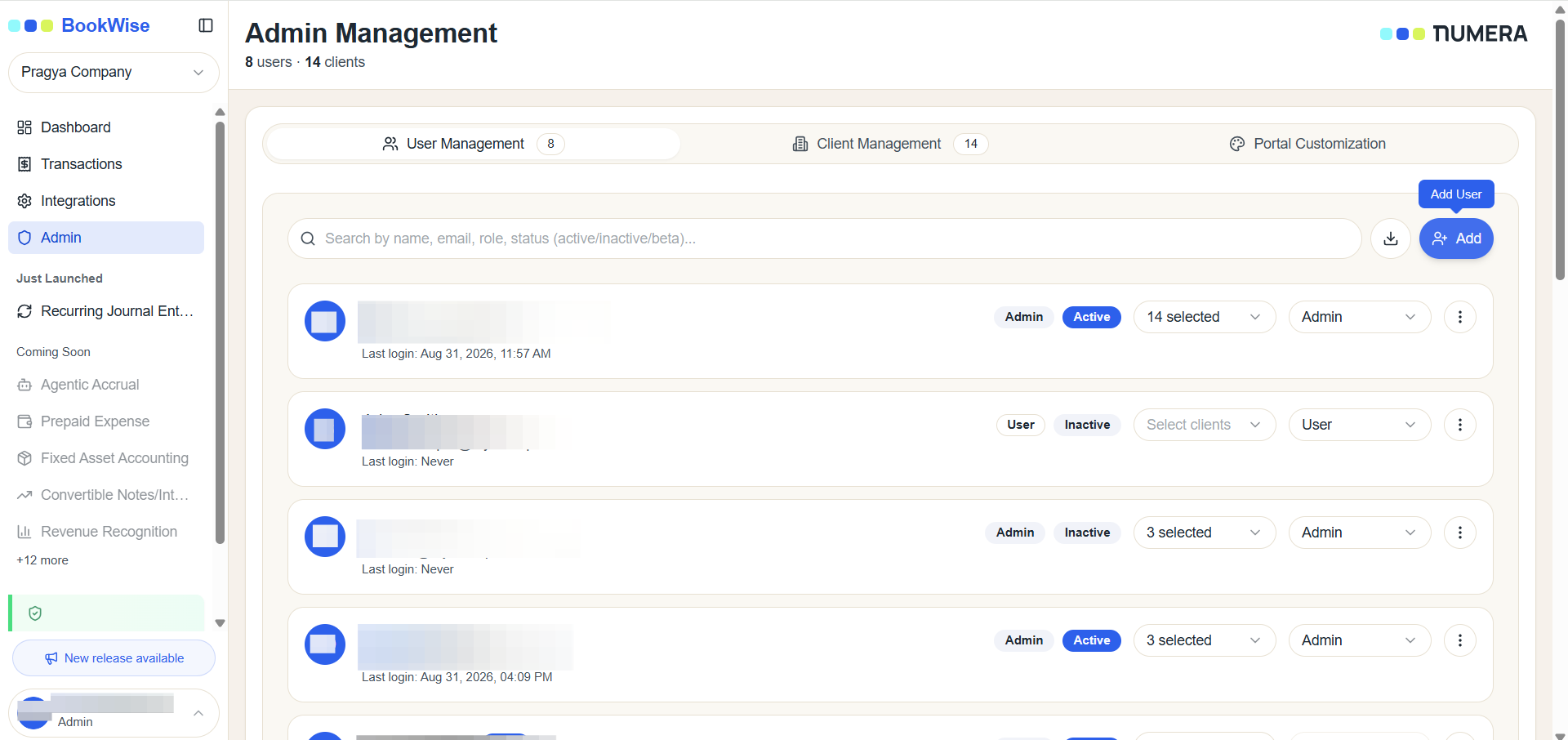
Task: Switch to Portal Customization tab
Action: [x=1307, y=144]
